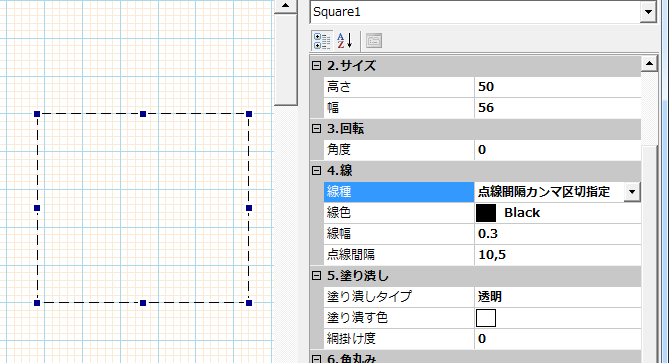Click the canvas vertical scrollbar thumb
Image resolution: width=669 pixels, height=363 pixels.
tap(285, 59)
